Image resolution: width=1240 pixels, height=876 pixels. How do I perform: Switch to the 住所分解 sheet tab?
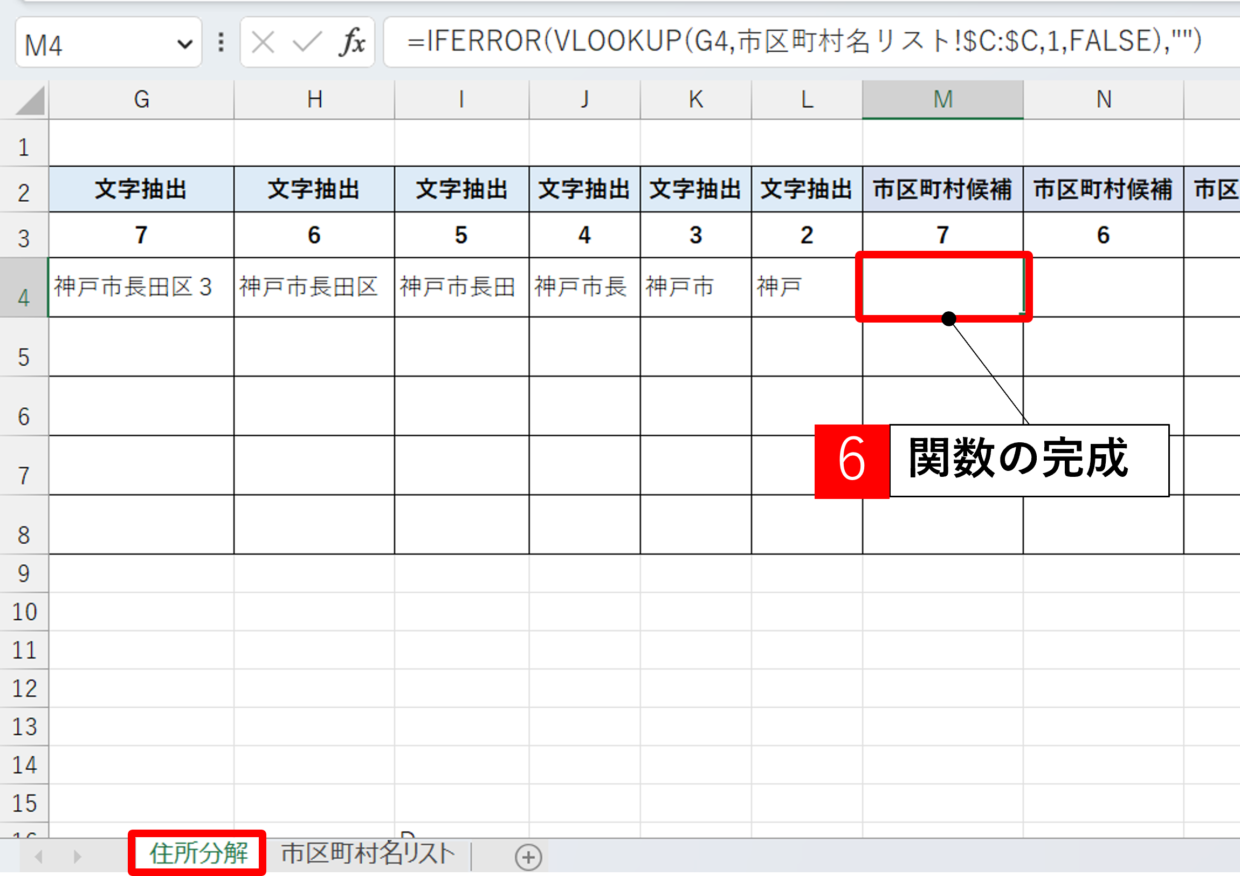tap(197, 853)
